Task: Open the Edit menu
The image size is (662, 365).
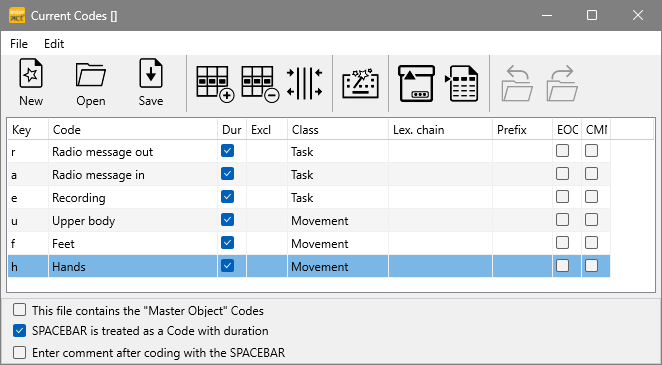Action: coord(54,44)
